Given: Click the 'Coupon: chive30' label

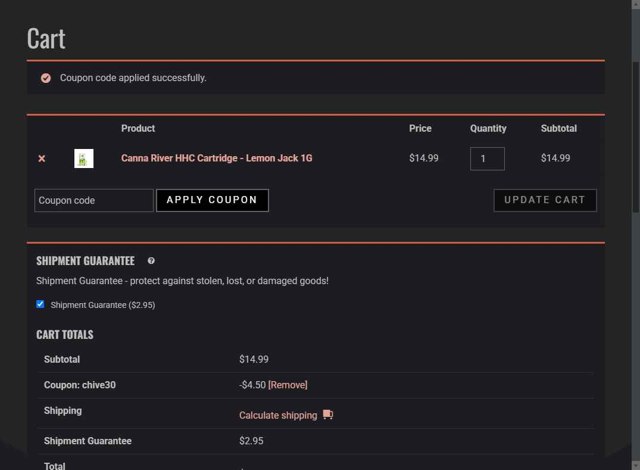Looking at the screenshot, I should click(x=80, y=385).
